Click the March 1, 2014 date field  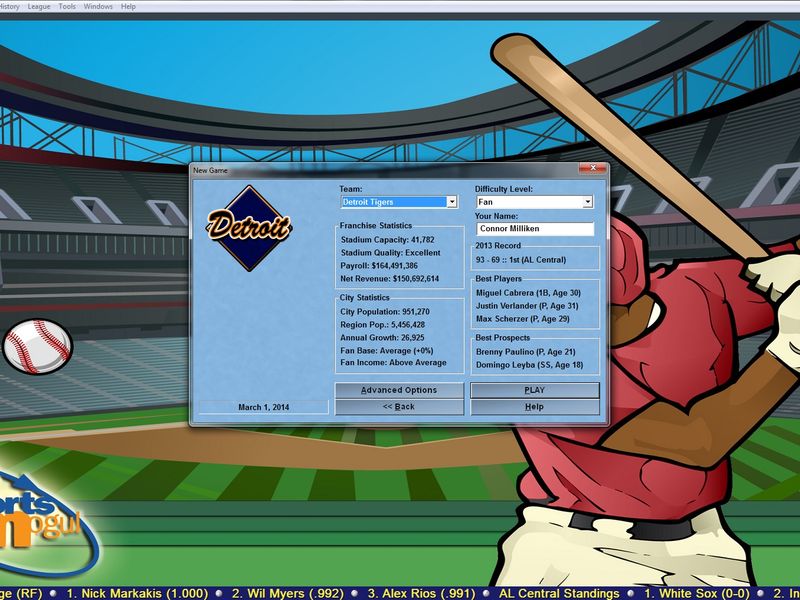click(264, 407)
